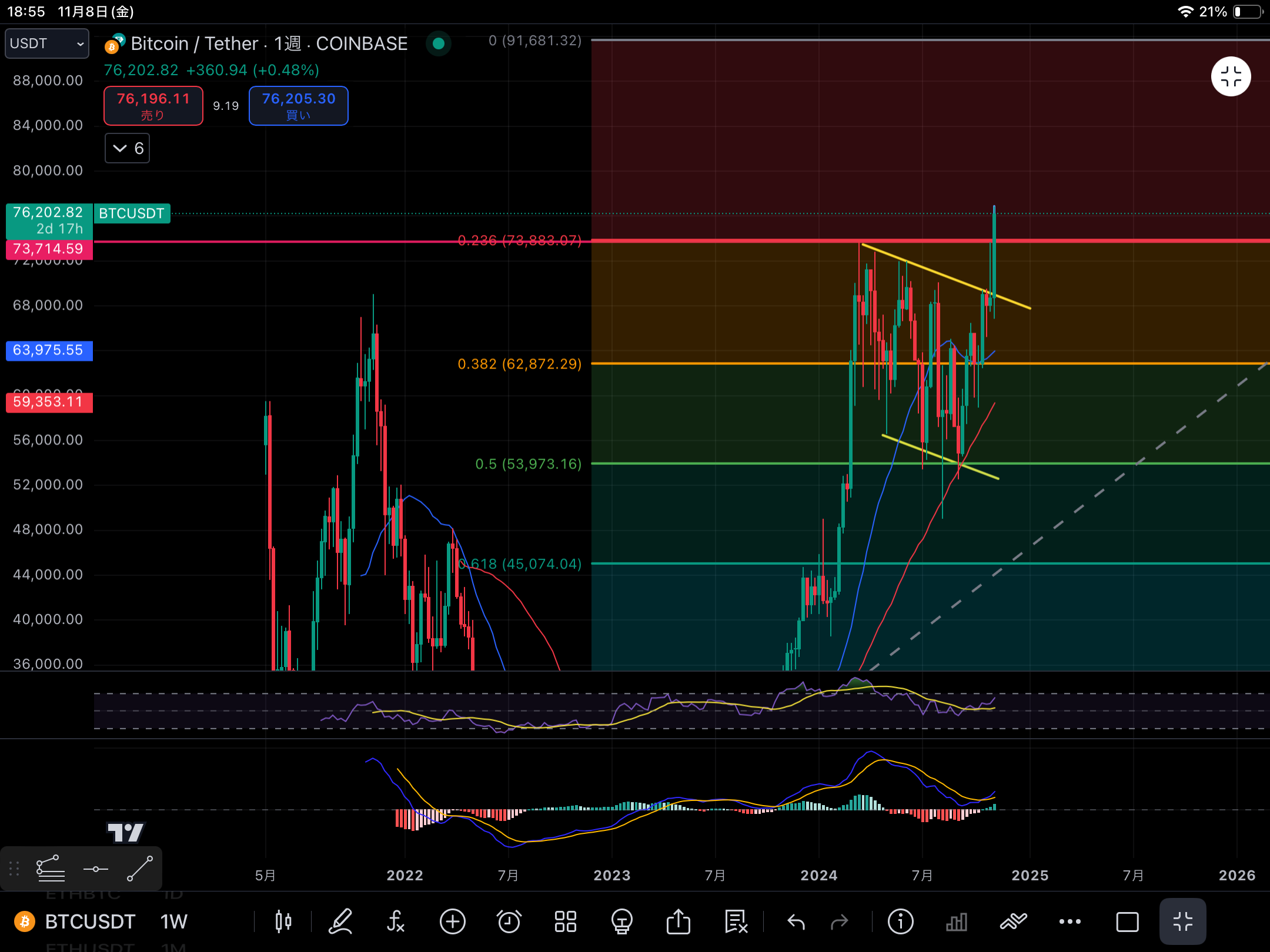1270x952 pixels.
Task: Exit fullscreen using bottom toolbar button
Action: point(1182,921)
